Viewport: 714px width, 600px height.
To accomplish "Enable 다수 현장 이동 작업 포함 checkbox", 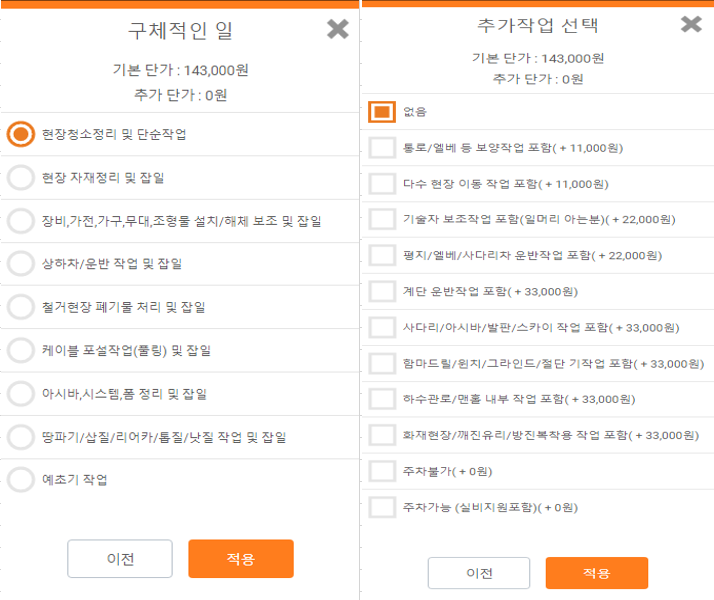I will 382,184.
